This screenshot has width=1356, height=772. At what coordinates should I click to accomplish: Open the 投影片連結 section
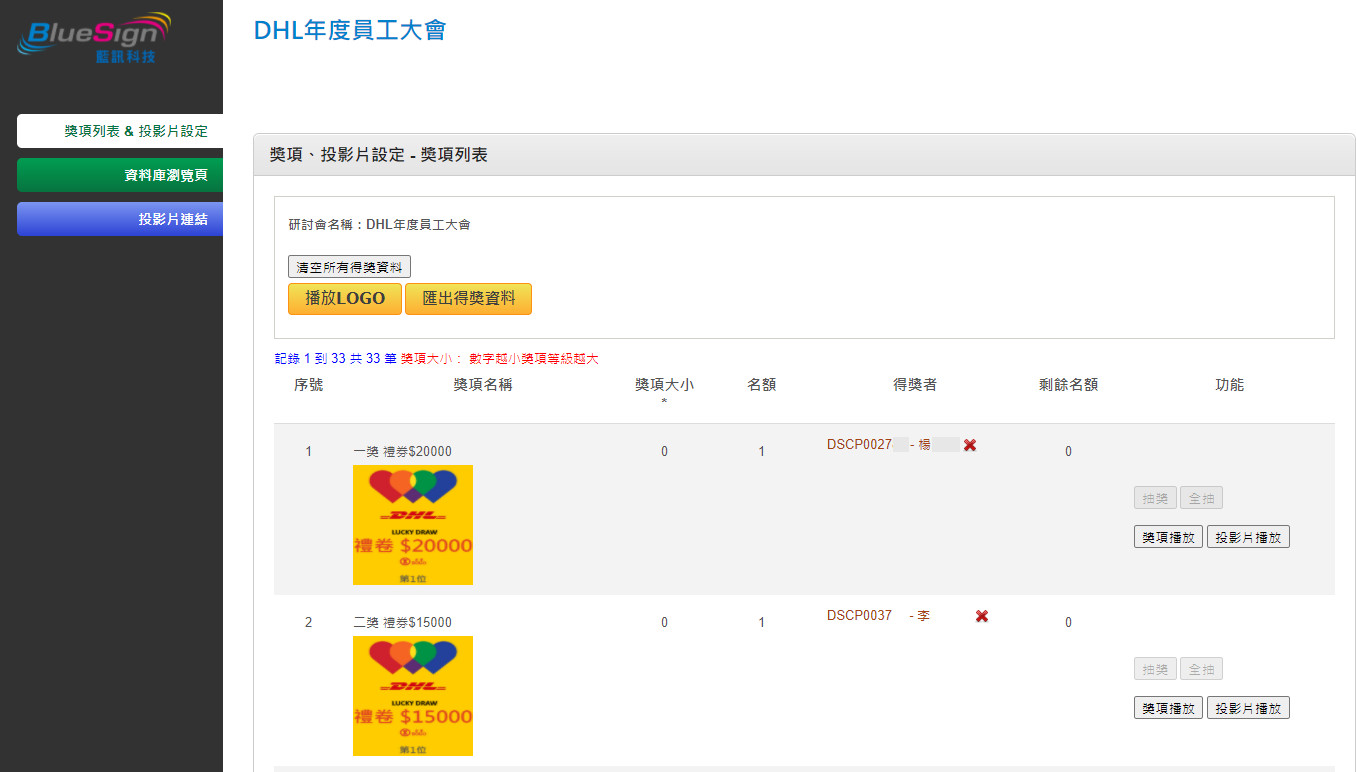pyautogui.click(x=119, y=218)
